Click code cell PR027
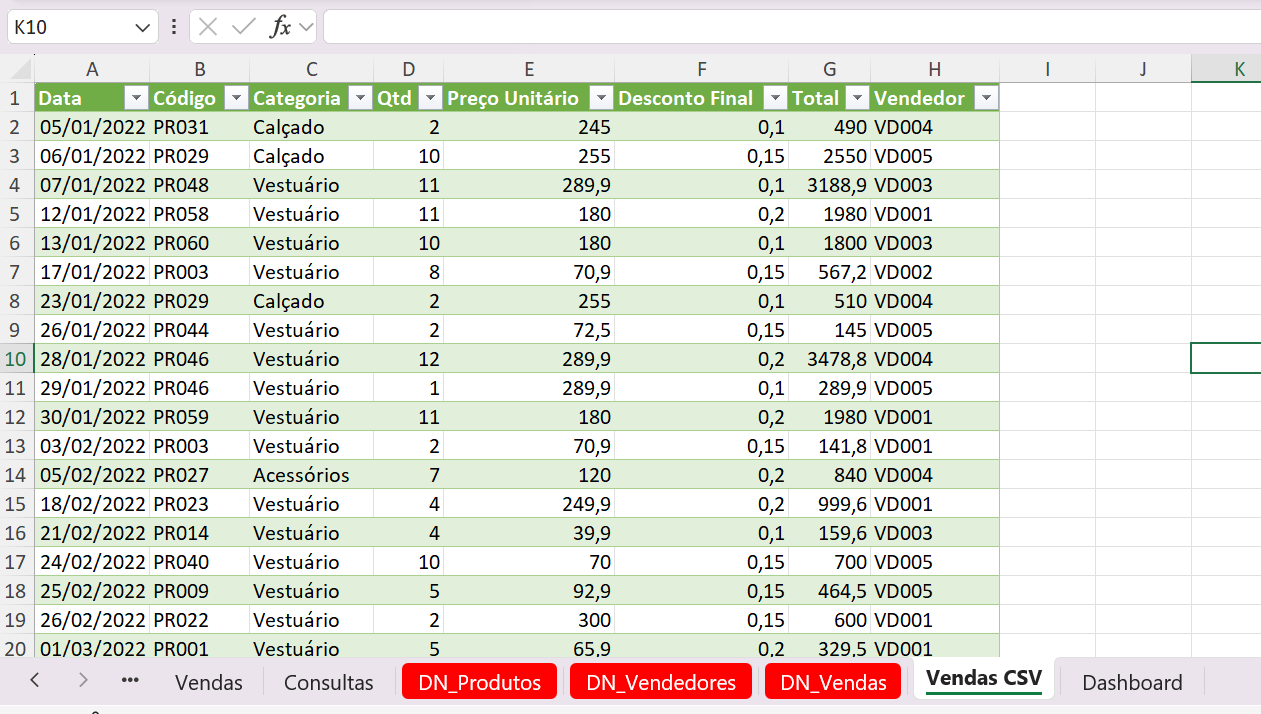1261x714 pixels. coord(200,475)
